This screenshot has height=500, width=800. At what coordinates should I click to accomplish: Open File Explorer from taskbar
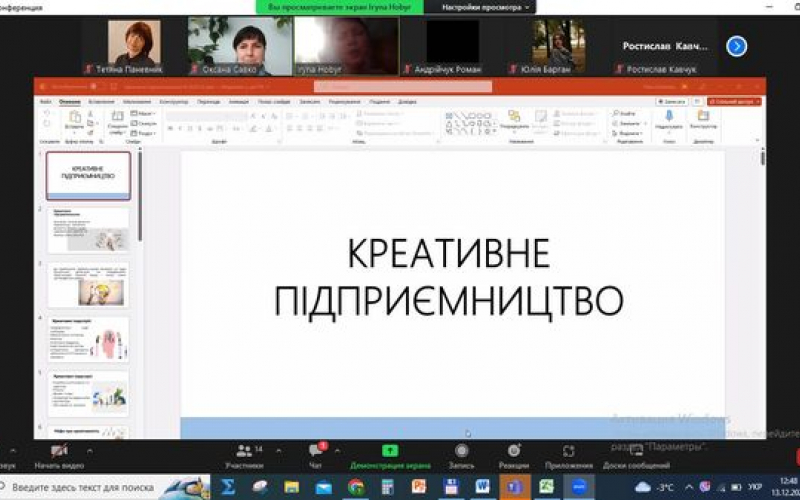[291, 487]
